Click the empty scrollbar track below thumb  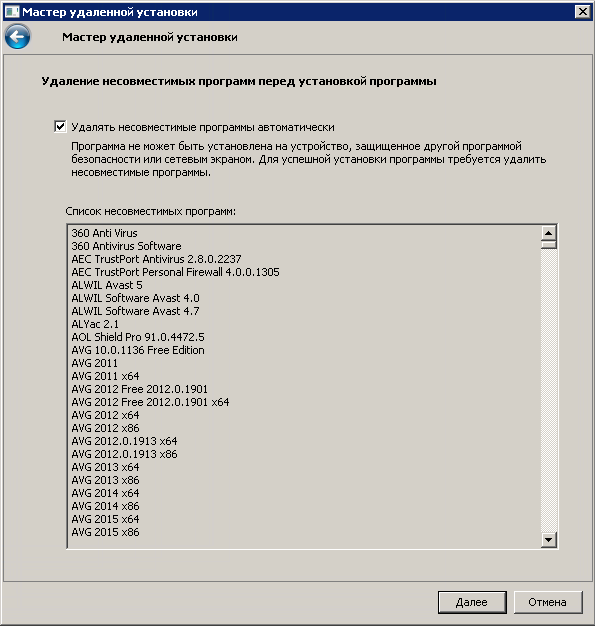(549, 391)
